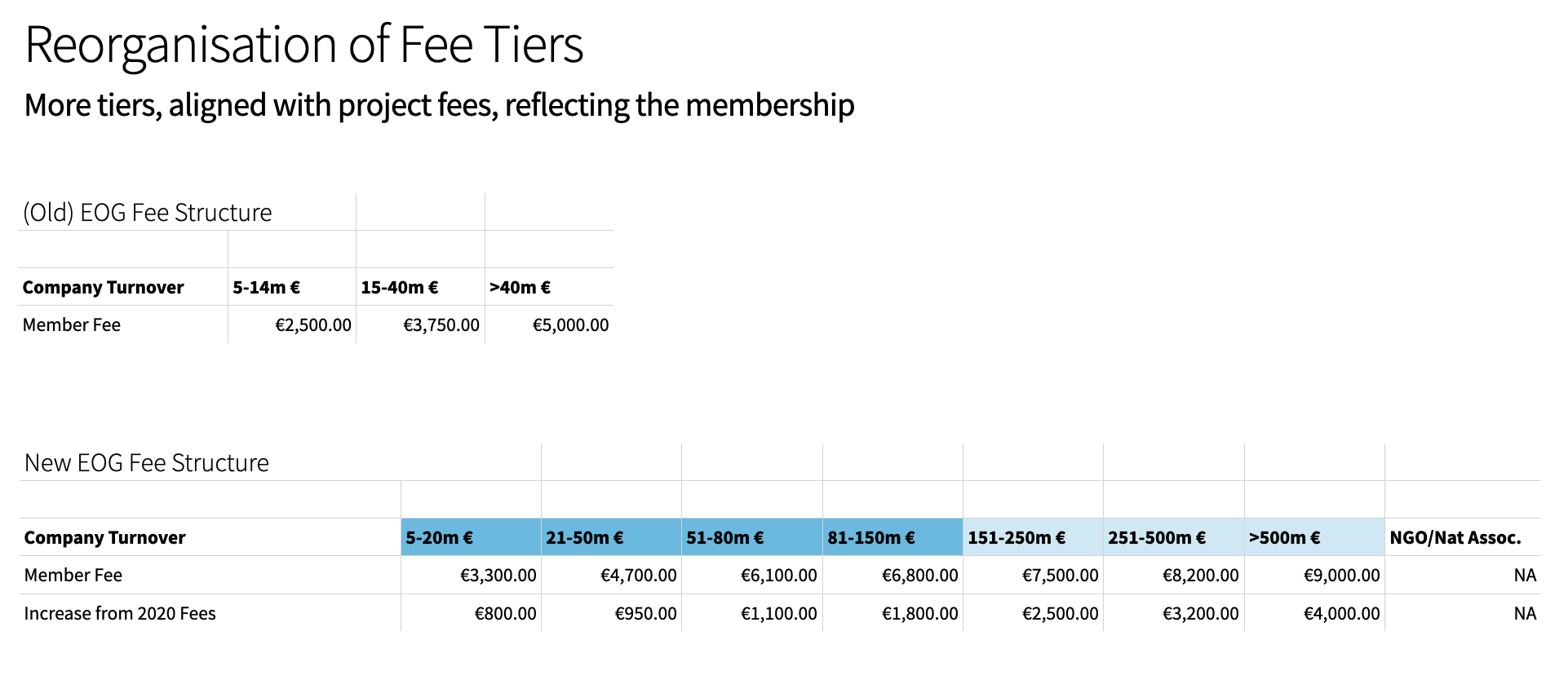Click the €800.00 increase cell
The height and width of the screenshot is (675, 1568).
(471, 613)
